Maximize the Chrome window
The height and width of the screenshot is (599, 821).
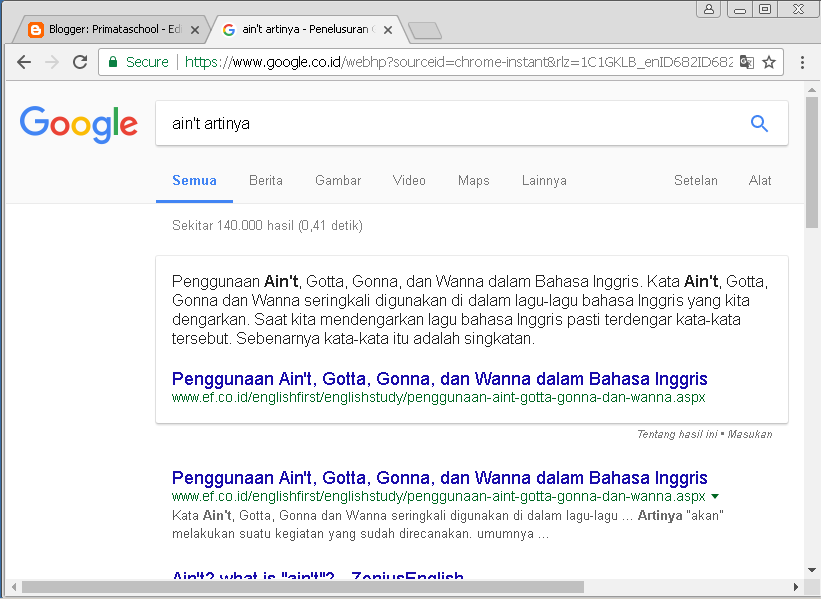pos(765,9)
